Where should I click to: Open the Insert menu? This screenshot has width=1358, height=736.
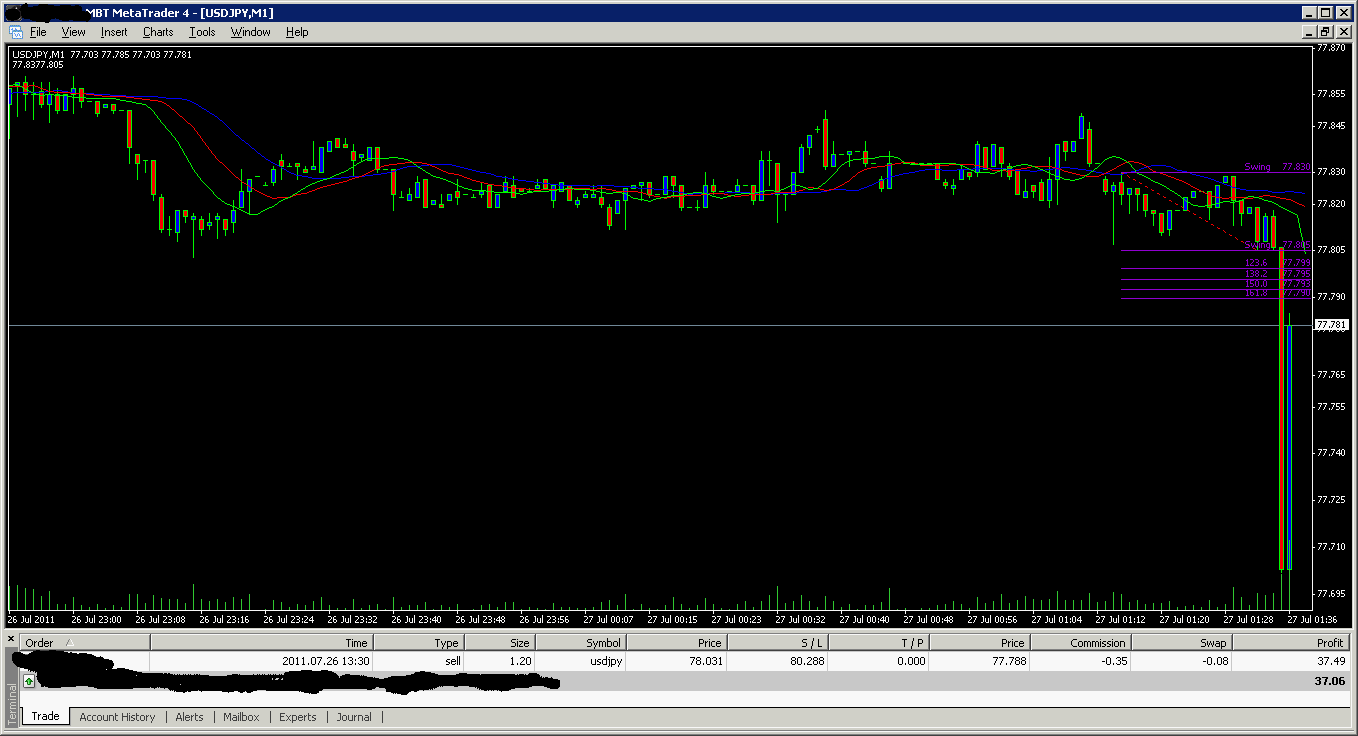[114, 32]
